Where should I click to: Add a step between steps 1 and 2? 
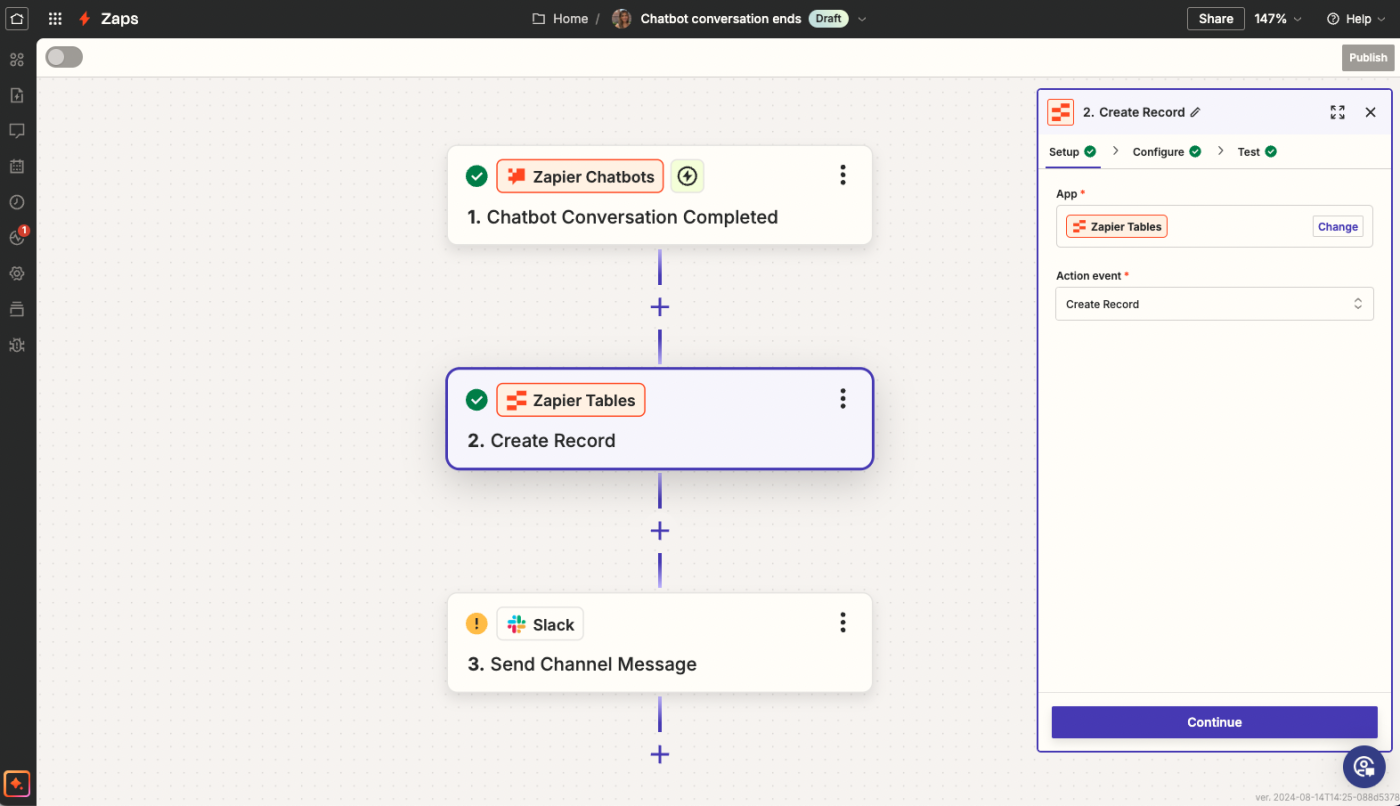(x=660, y=307)
